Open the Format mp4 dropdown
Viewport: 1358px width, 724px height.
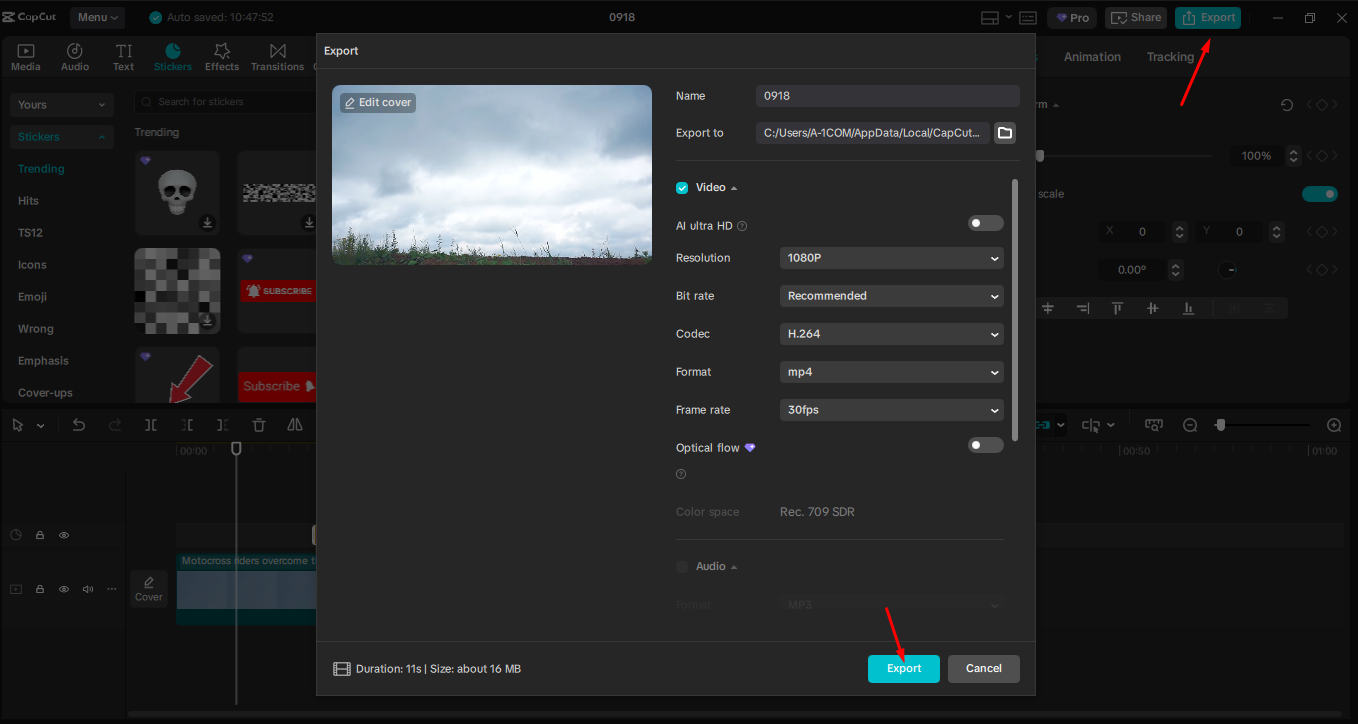pyautogui.click(x=892, y=372)
